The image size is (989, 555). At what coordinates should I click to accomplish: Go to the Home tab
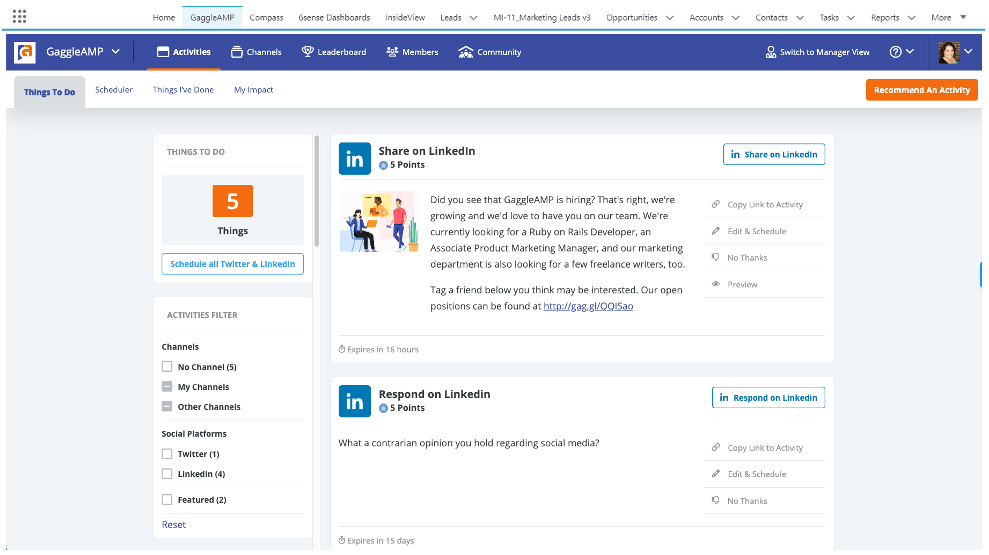[164, 18]
